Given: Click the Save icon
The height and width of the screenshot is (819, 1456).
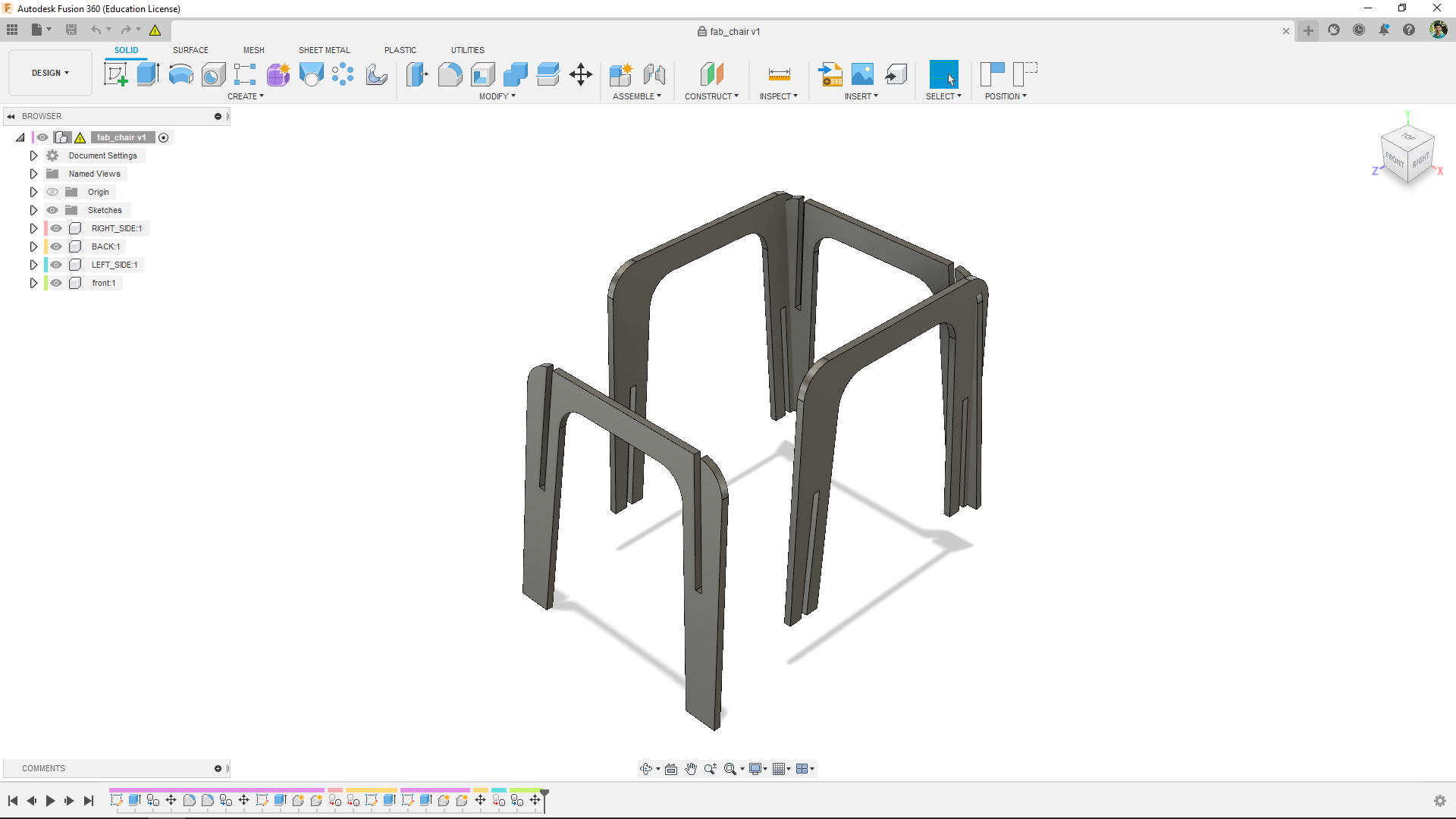Looking at the screenshot, I should click(71, 30).
